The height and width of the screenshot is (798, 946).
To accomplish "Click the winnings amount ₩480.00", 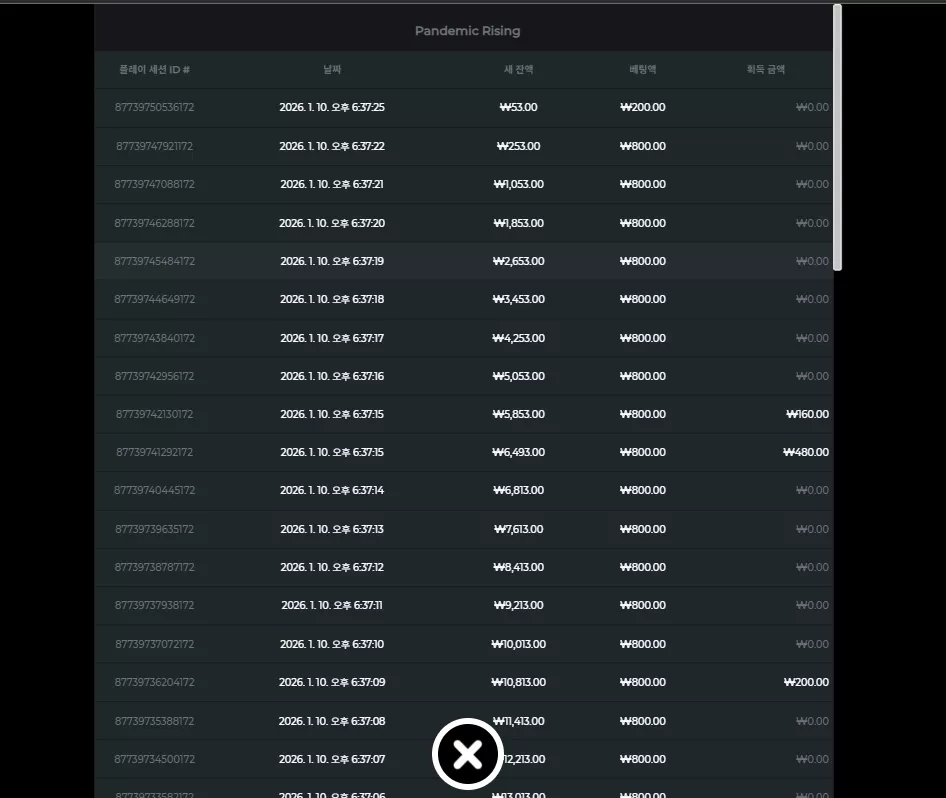I will [x=806, y=452].
